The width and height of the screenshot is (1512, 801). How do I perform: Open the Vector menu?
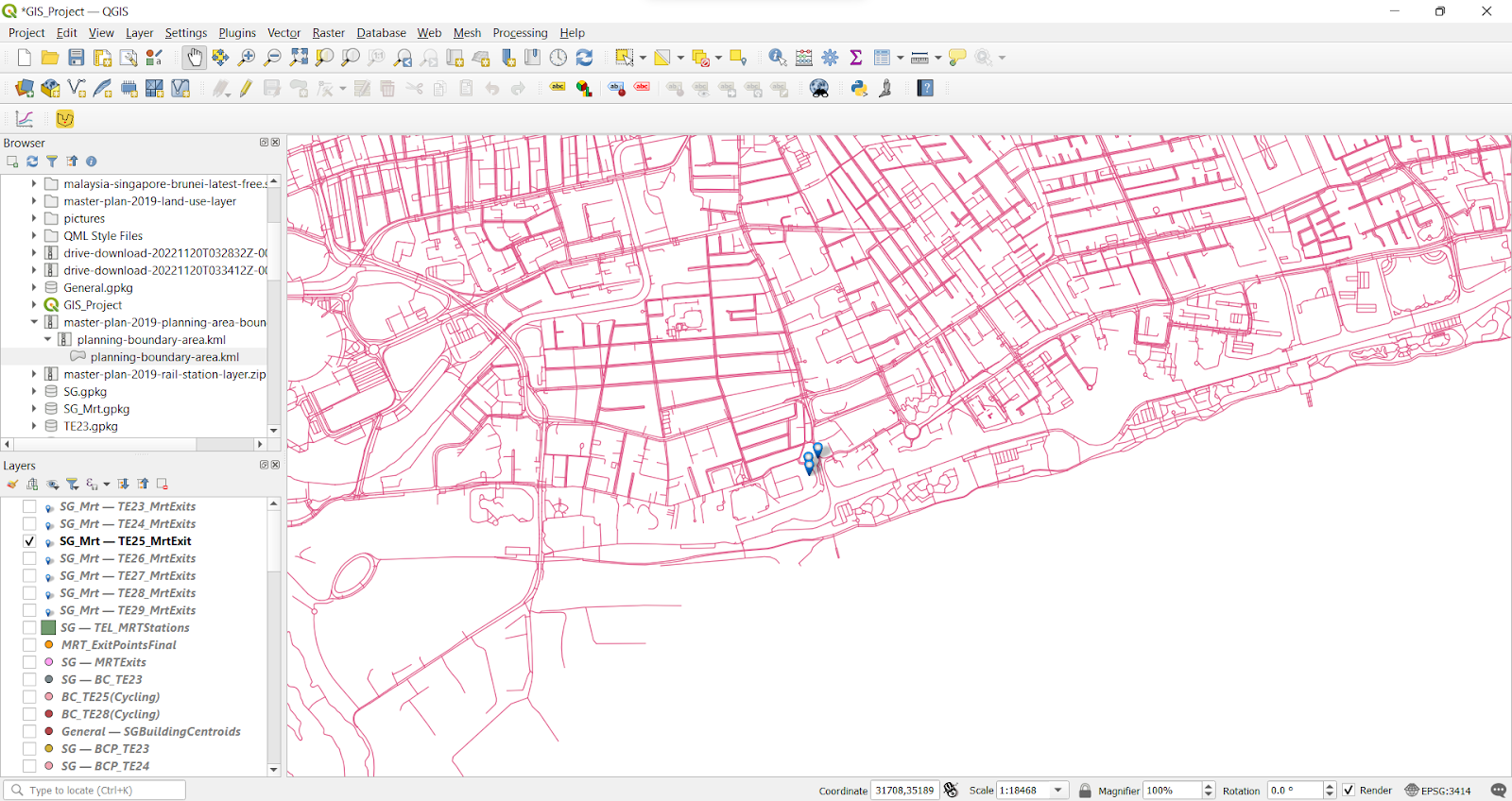click(283, 33)
